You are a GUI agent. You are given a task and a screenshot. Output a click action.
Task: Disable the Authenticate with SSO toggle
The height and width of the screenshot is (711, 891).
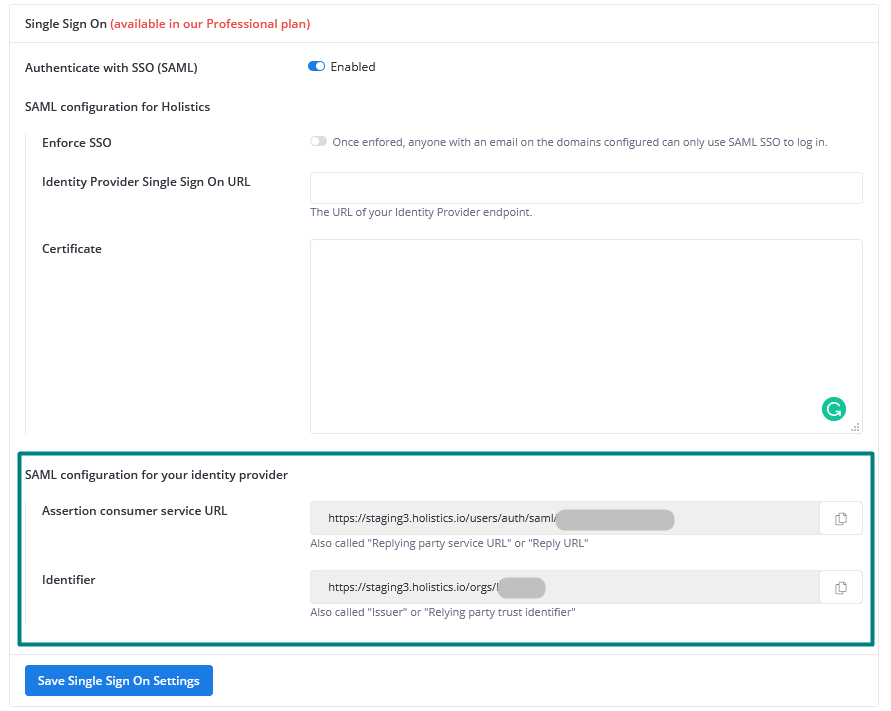[x=317, y=67]
